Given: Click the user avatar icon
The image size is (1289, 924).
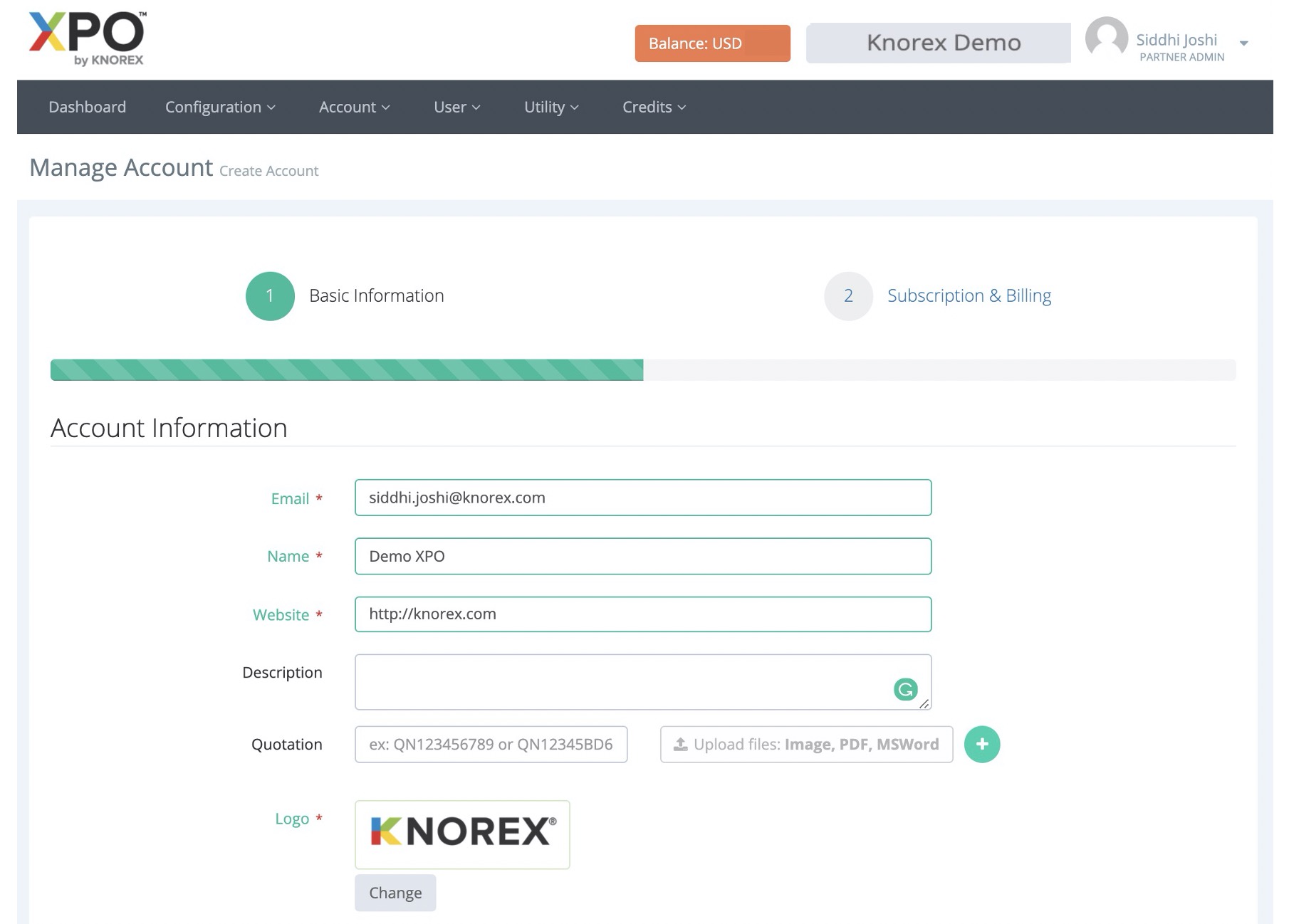Looking at the screenshot, I should (x=1105, y=38).
